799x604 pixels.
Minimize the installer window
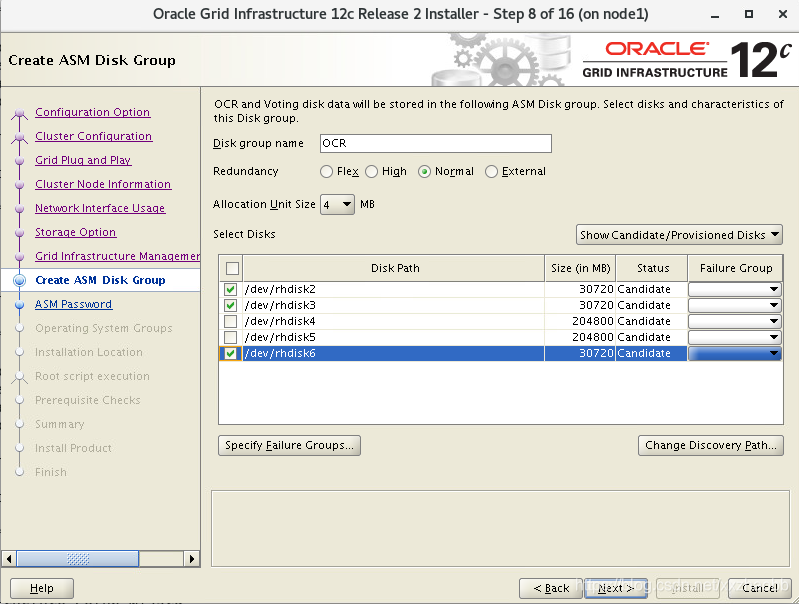[x=715, y=15]
